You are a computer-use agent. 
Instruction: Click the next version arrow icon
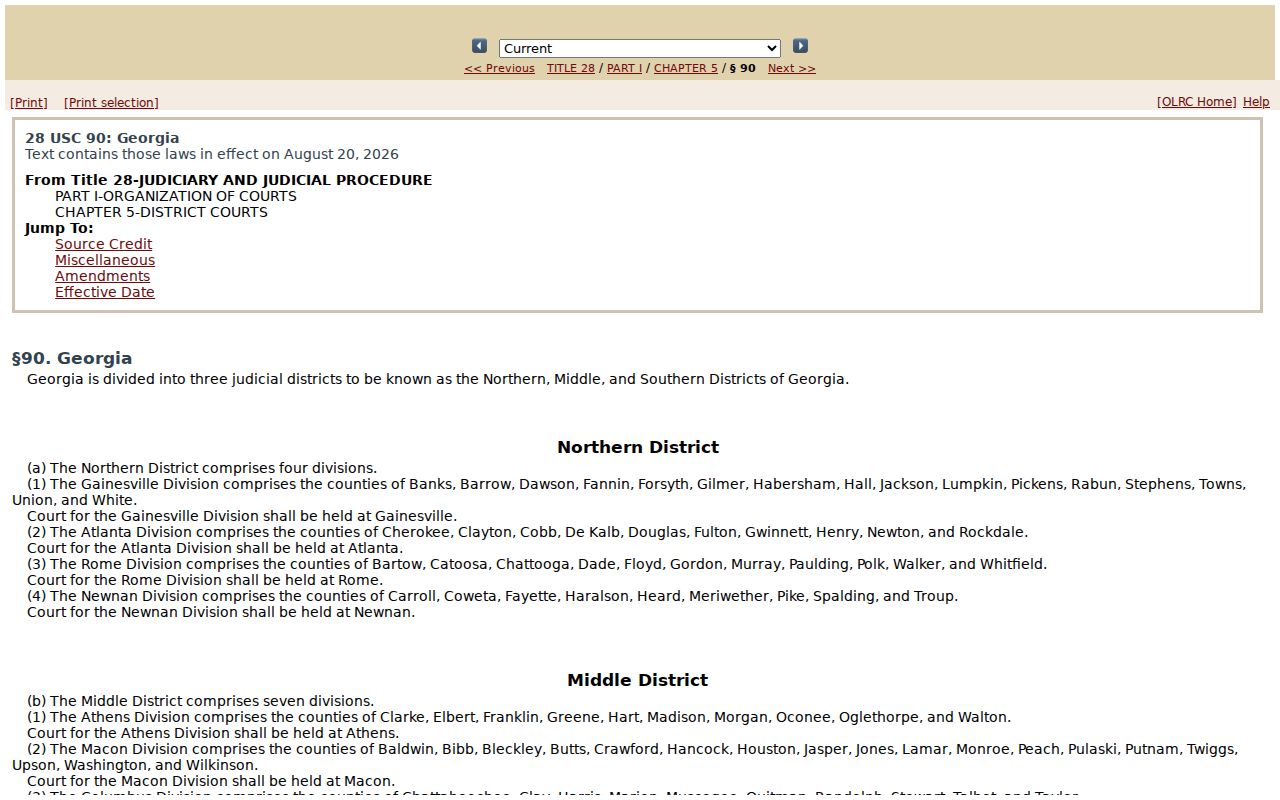click(x=800, y=46)
